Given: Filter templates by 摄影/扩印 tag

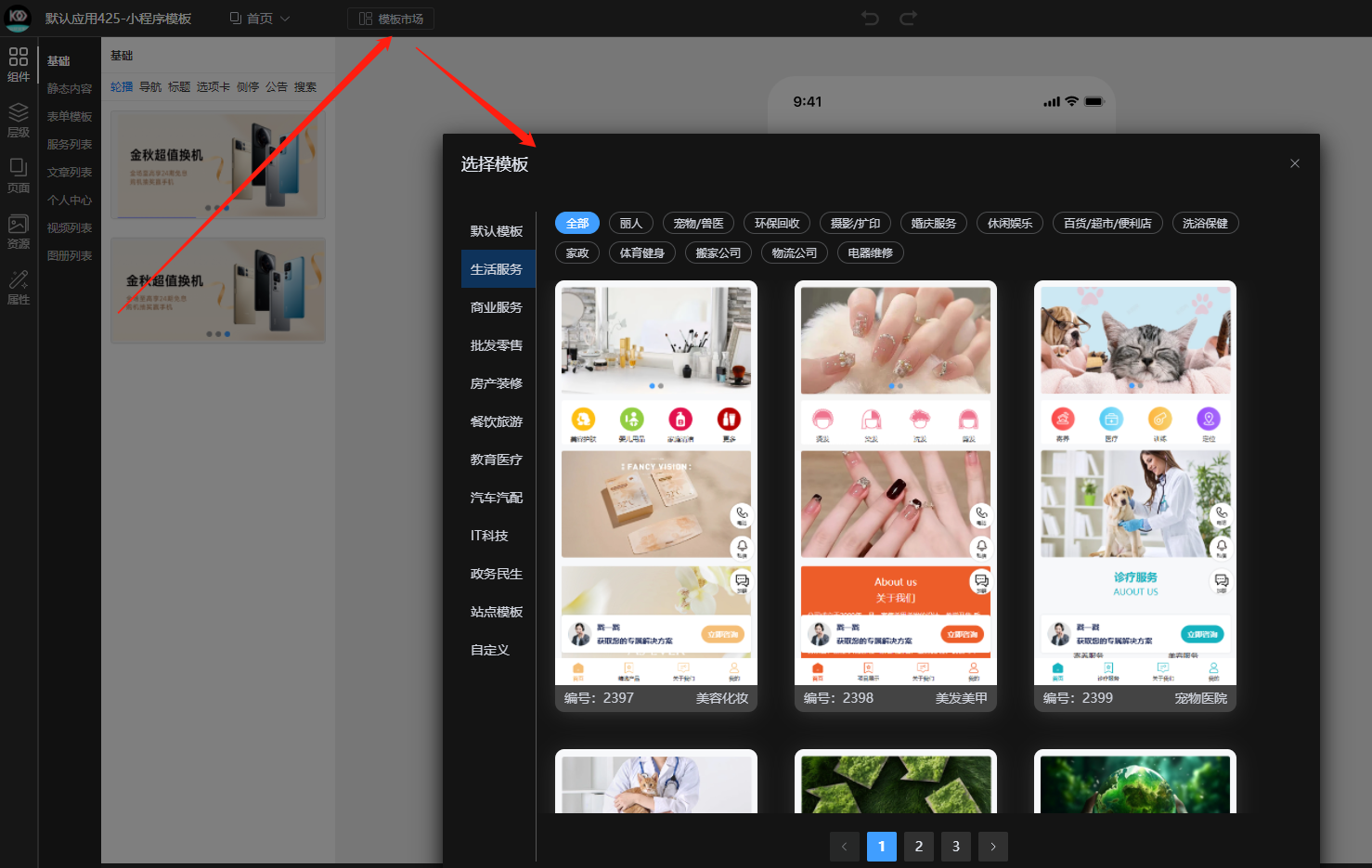Looking at the screenshot, I should point(856,223).
